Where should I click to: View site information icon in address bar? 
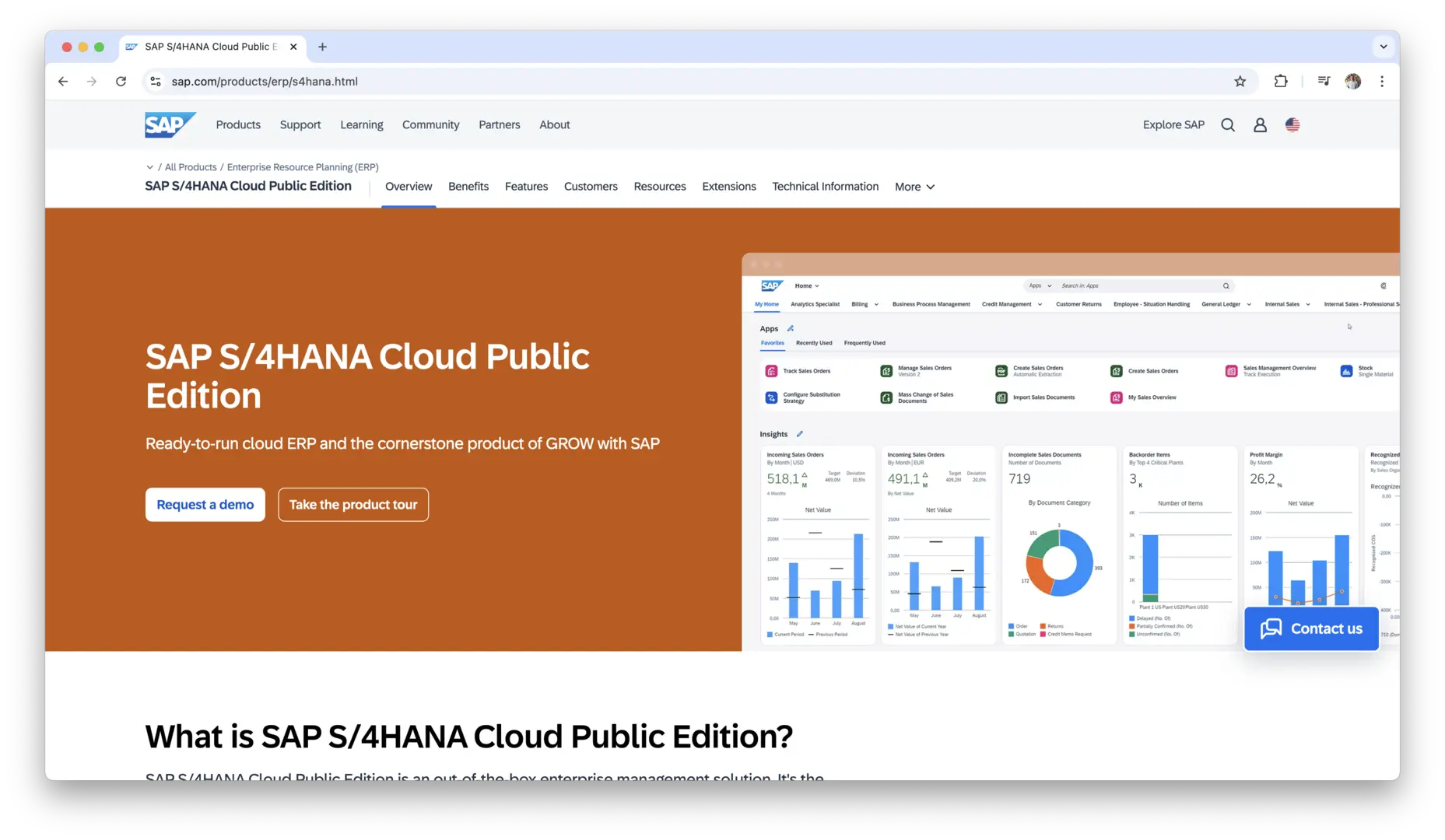(156, 81)
